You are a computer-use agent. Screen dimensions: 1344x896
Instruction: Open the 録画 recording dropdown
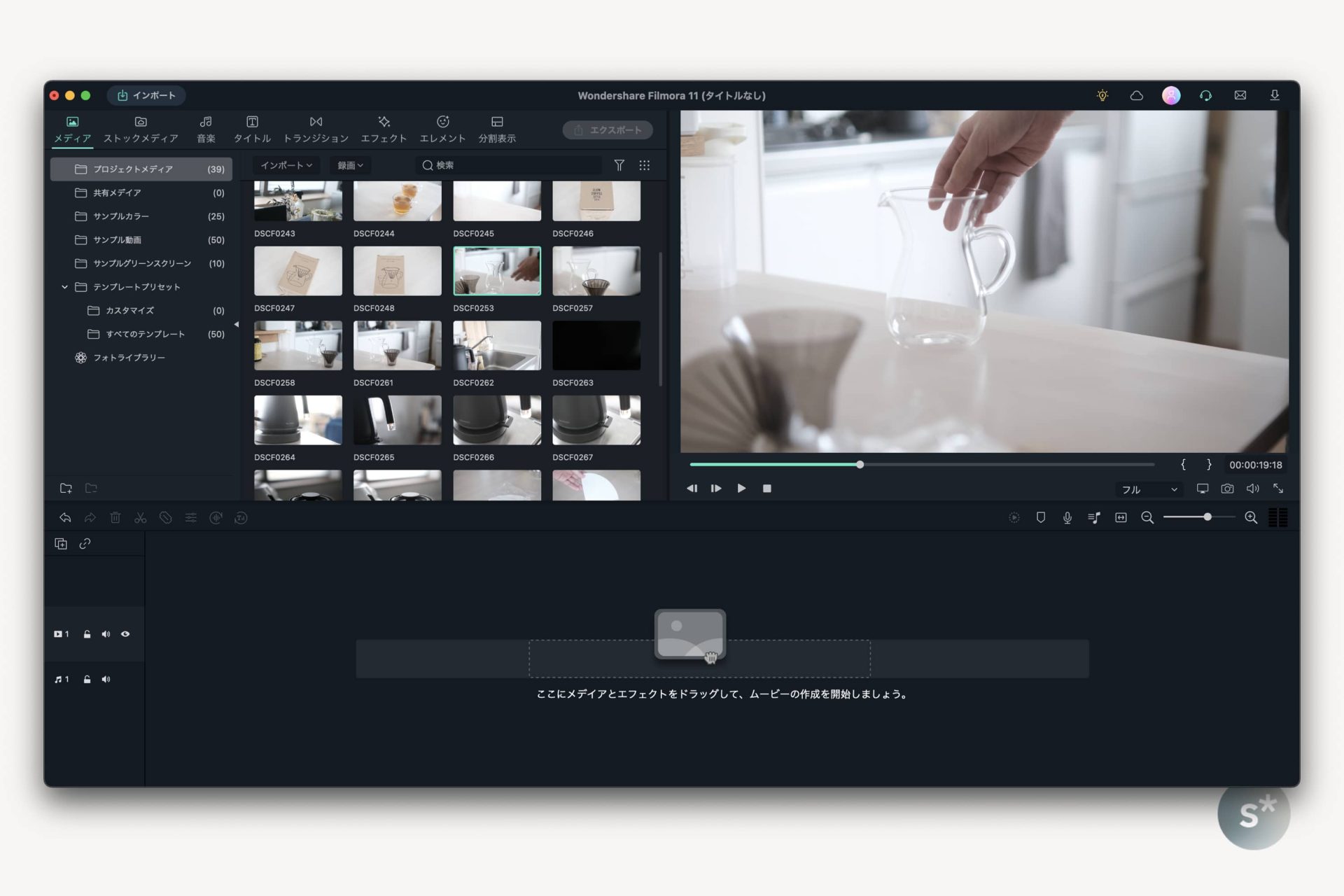[x=349, y=165]
